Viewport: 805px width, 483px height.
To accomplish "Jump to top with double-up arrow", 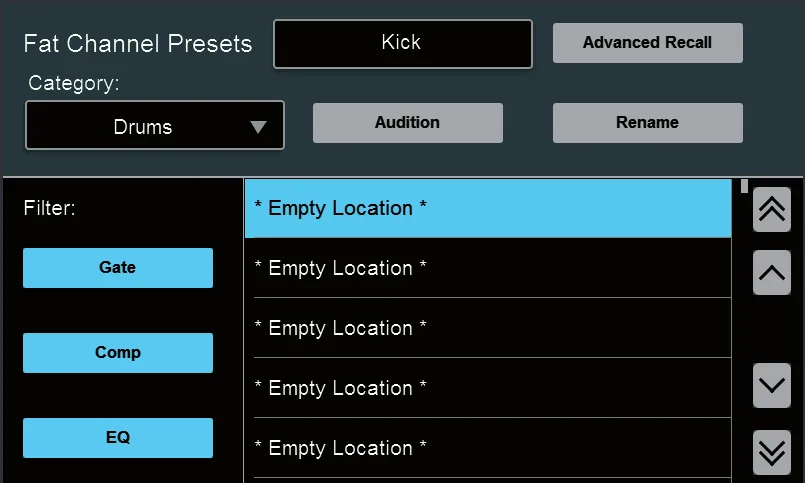I will [772, 209].
